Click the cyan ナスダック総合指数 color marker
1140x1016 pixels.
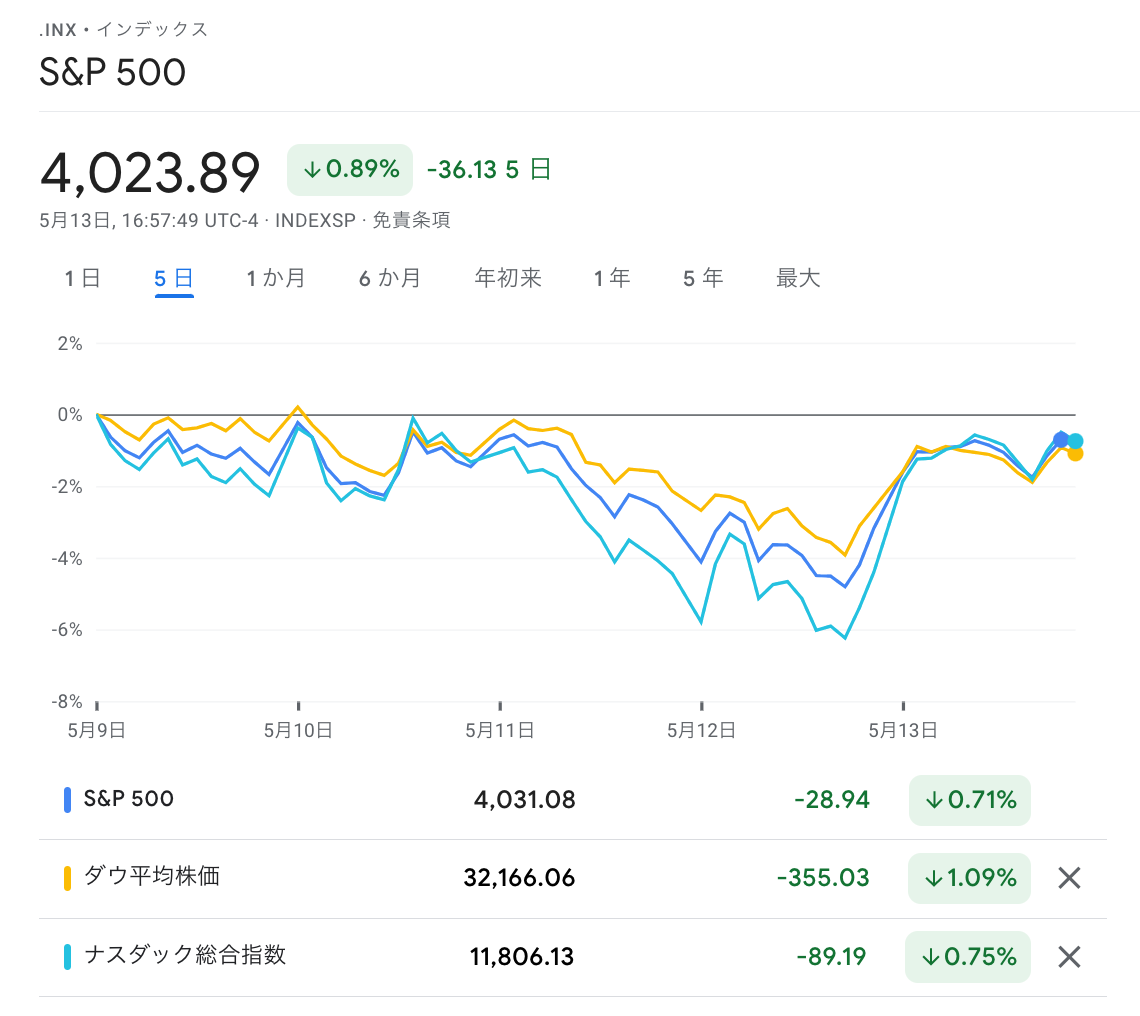67,957
